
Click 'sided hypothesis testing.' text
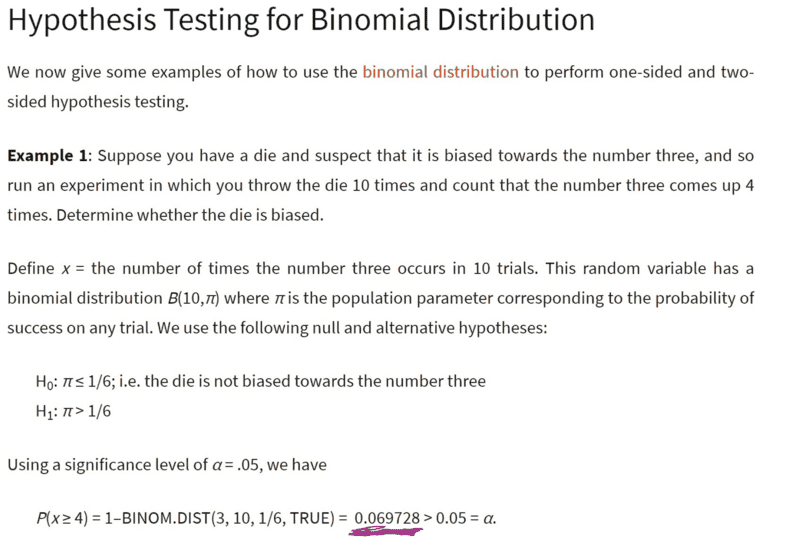(x=98, y=102)
